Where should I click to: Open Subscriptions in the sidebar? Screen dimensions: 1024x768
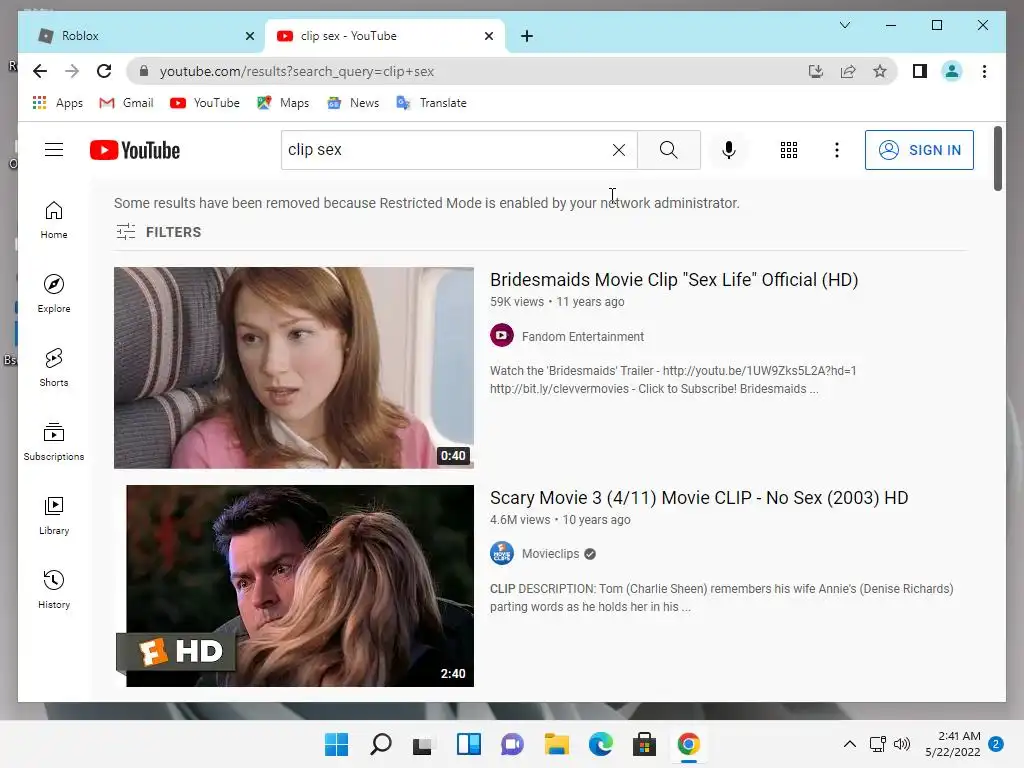(x=54, y=441)
